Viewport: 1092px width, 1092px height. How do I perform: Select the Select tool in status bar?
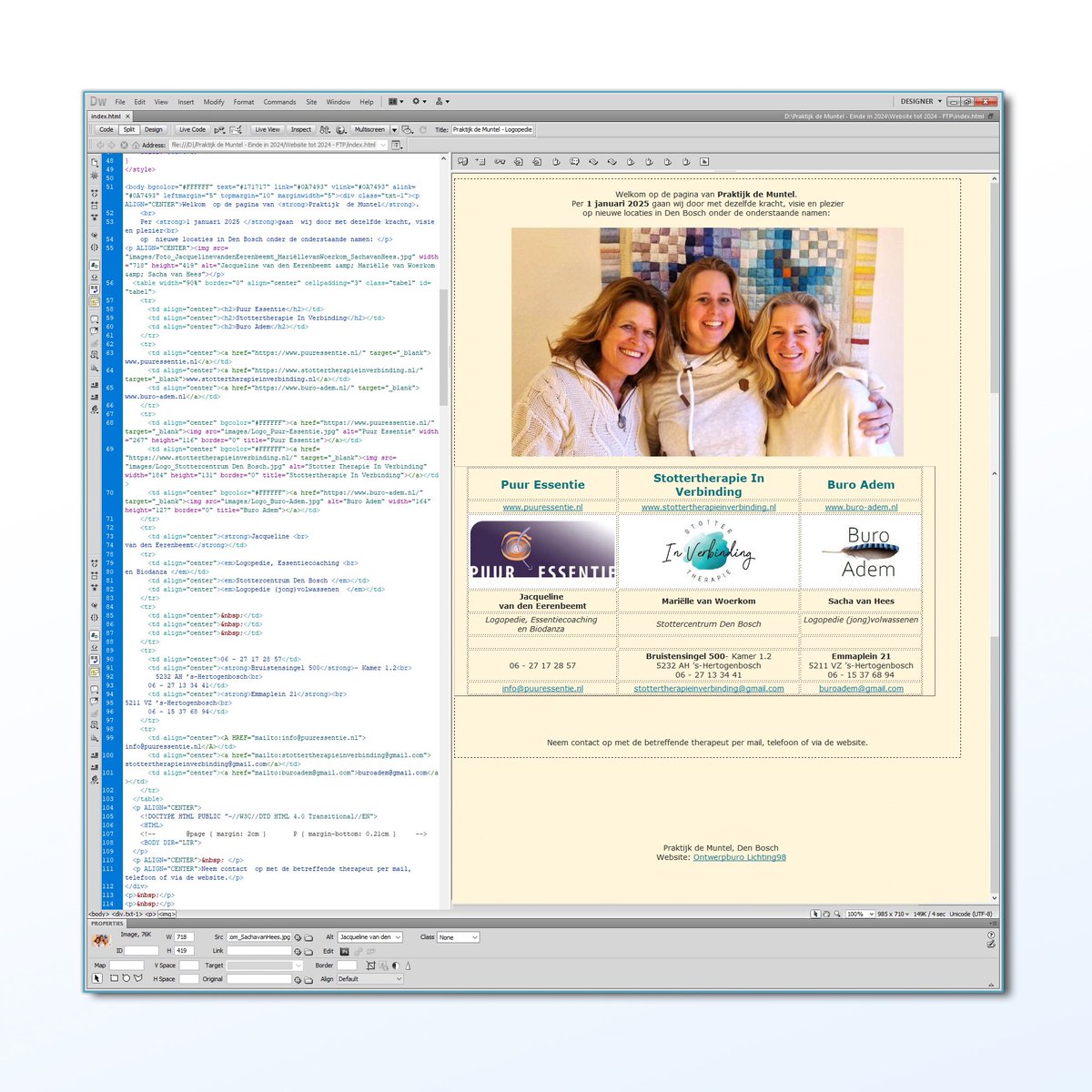[x=815, y=914]
